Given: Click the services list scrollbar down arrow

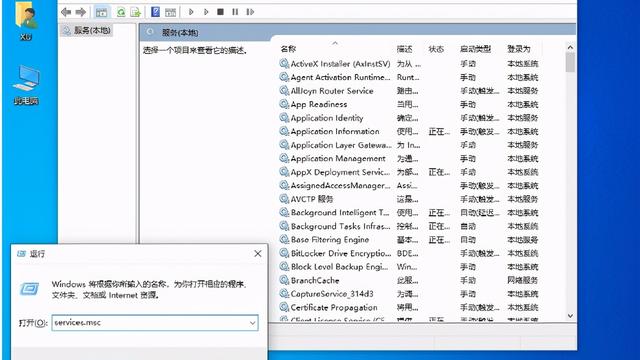Looking at the screenshot, I should [x=570, y=316].
